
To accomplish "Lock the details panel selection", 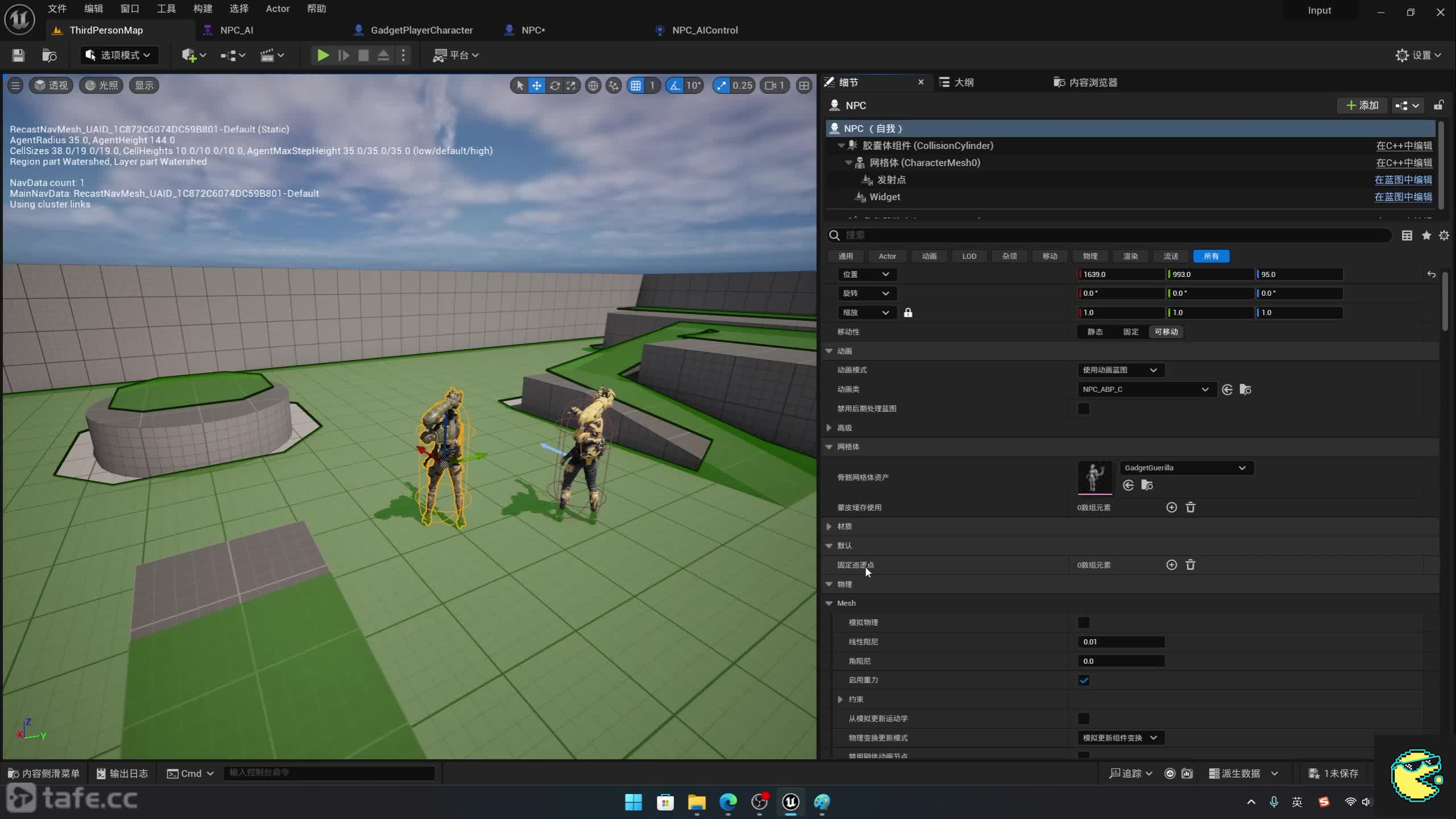I will [1439, 105].
